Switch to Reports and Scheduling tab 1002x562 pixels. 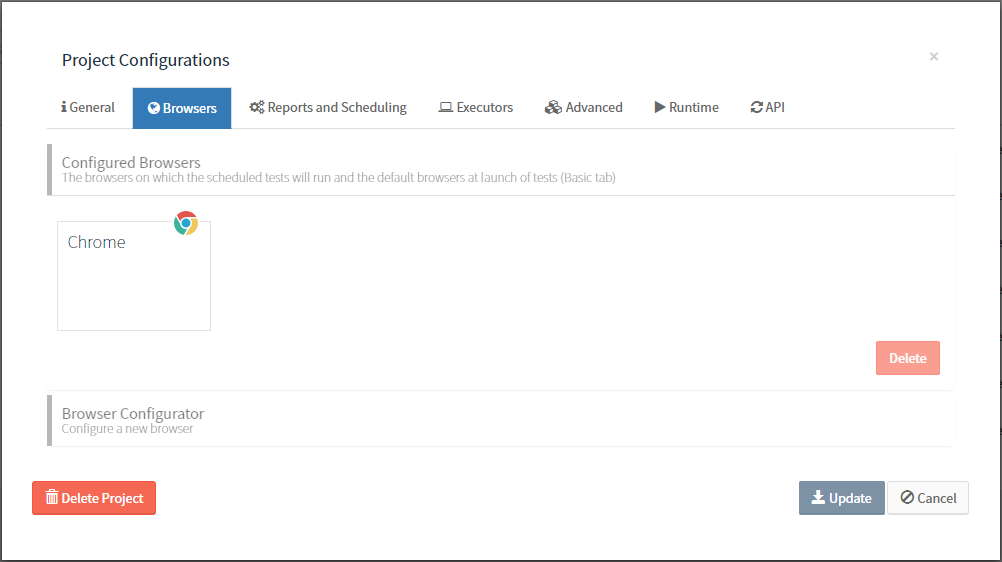(x=328, y=107)
